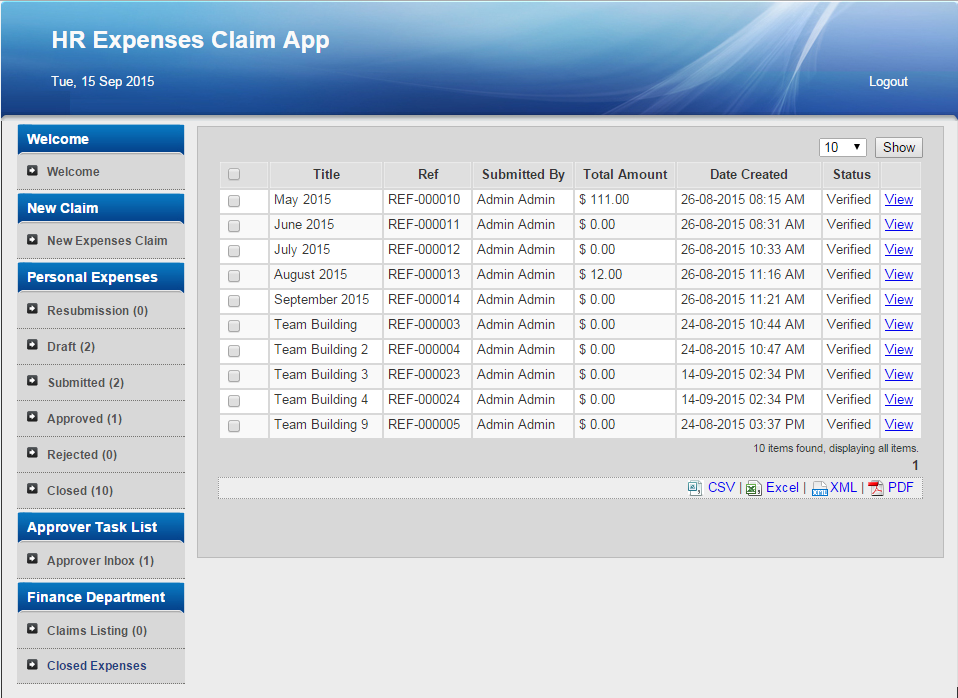The height and width of the screenshot is (698, 958).
Task: Select the Team Building 9 row checkbox
Action: tap(234, 425)
